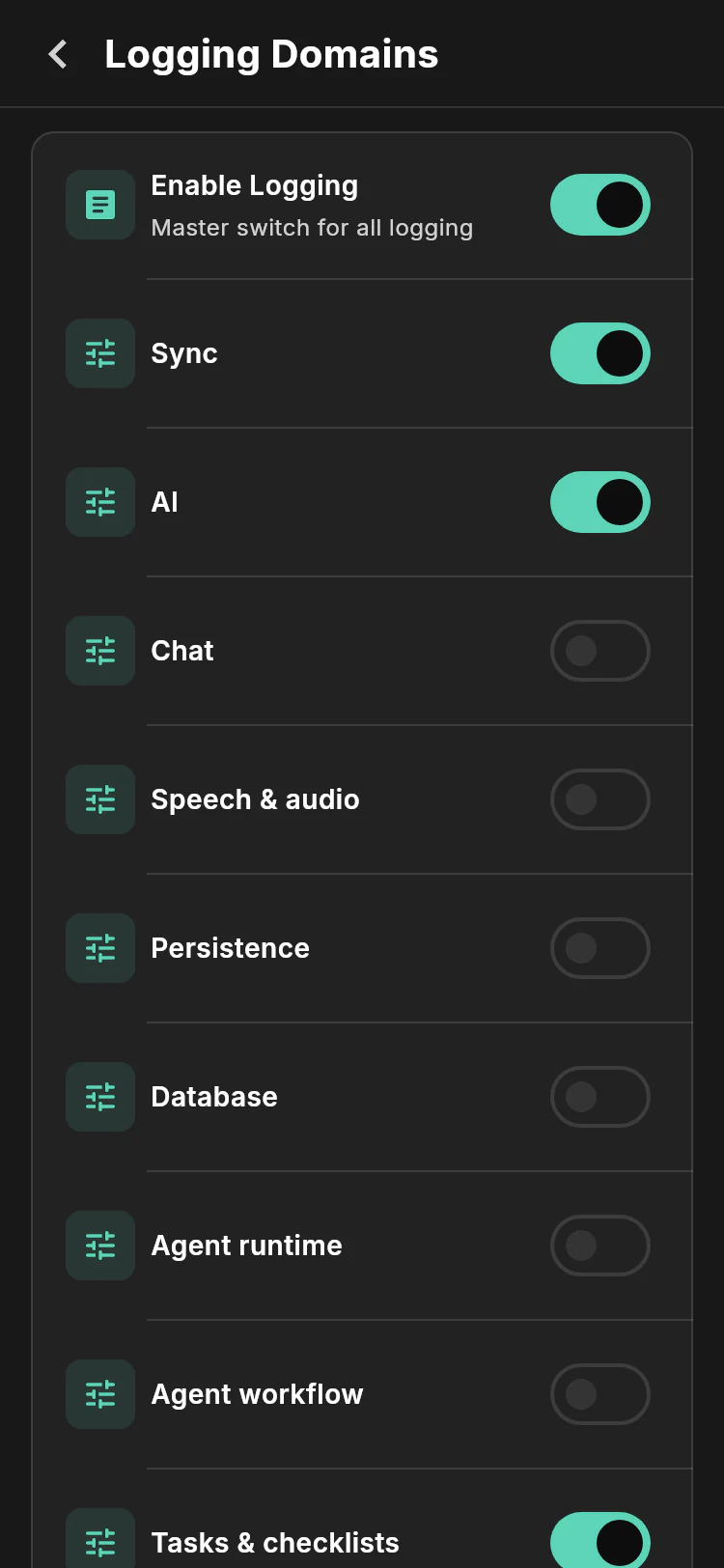Viewport: 724px width, 1568px height.
Task: Turn on the Database logging switch
Action: [x=600, y=1097]
